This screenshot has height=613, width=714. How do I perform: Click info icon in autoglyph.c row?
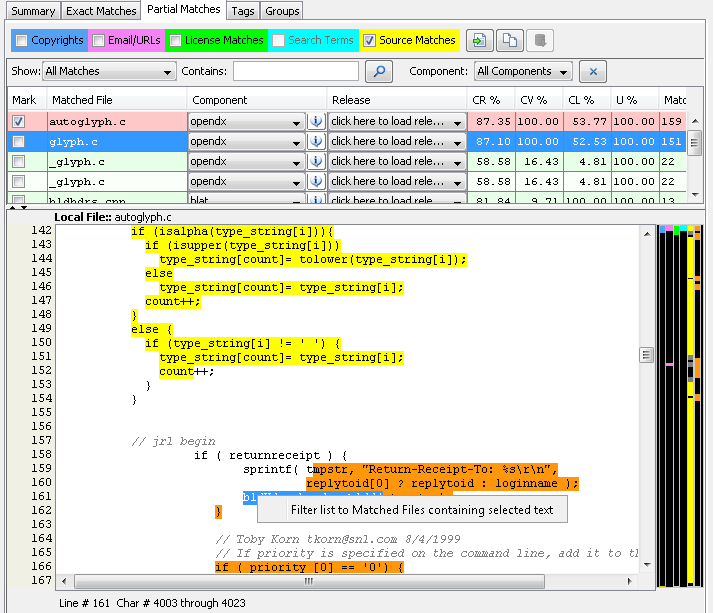tap(316, 121)
